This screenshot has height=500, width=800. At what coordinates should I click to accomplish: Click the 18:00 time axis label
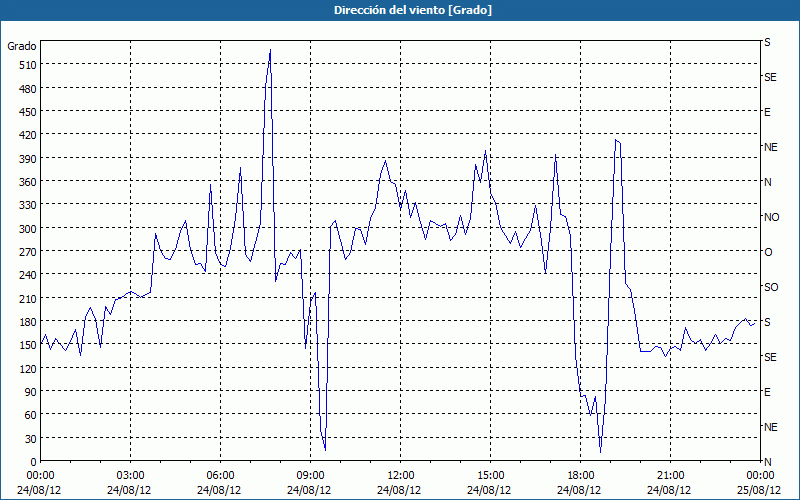[x=580, y=476]
